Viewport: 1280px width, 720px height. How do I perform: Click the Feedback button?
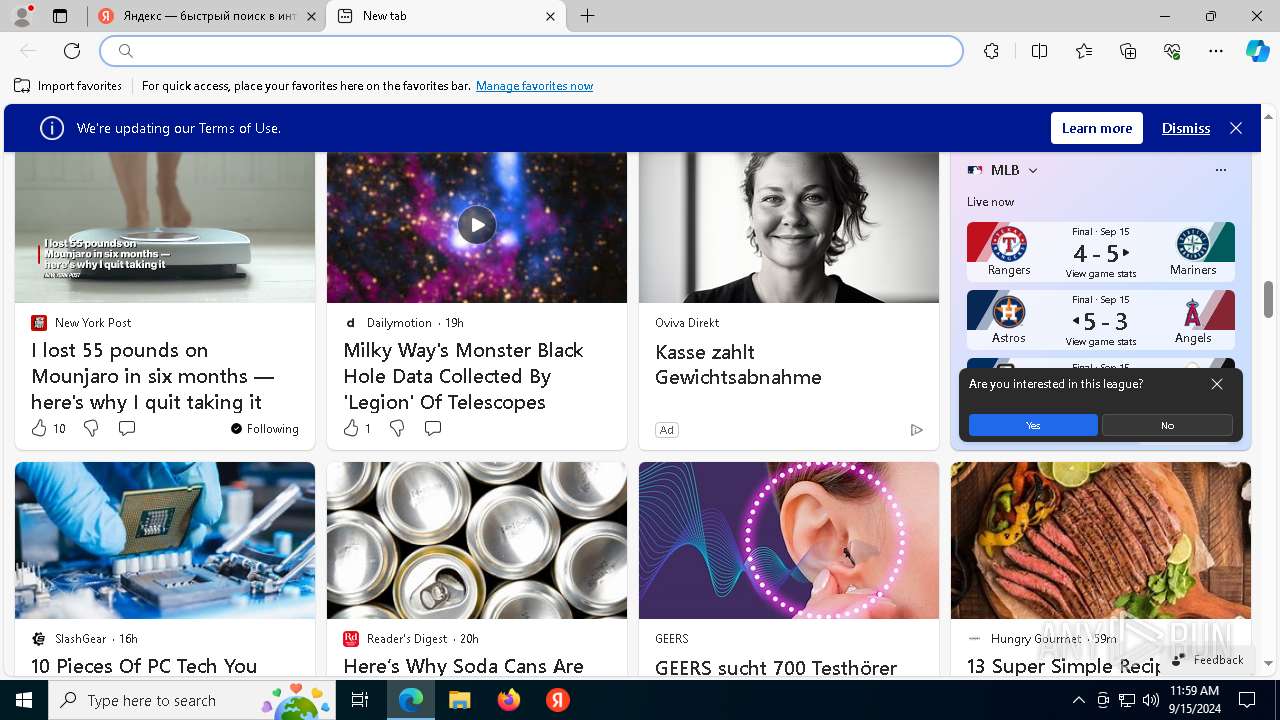(x=1208, y=660)
